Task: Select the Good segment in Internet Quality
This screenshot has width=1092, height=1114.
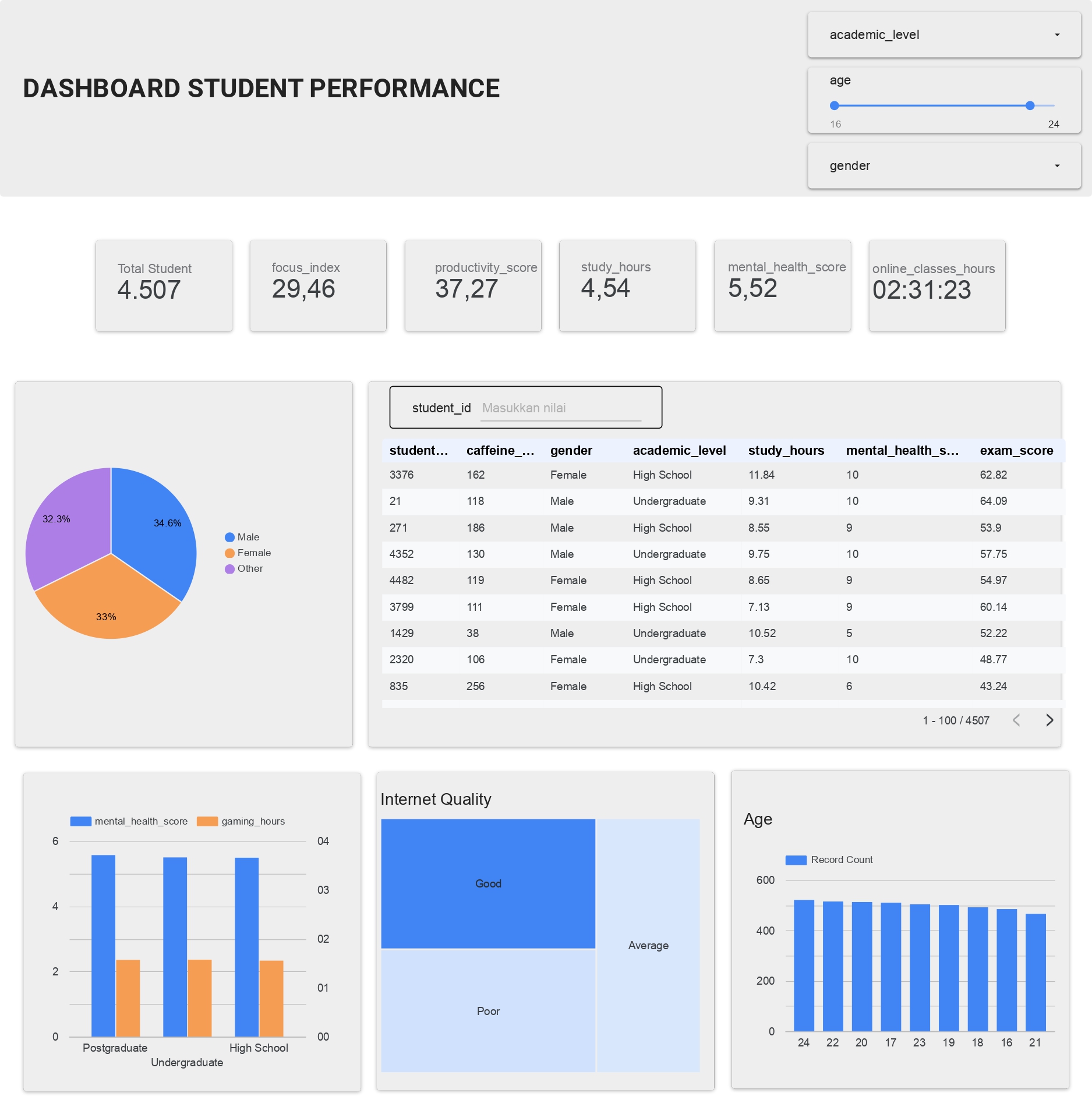Action: click(488, 883)
